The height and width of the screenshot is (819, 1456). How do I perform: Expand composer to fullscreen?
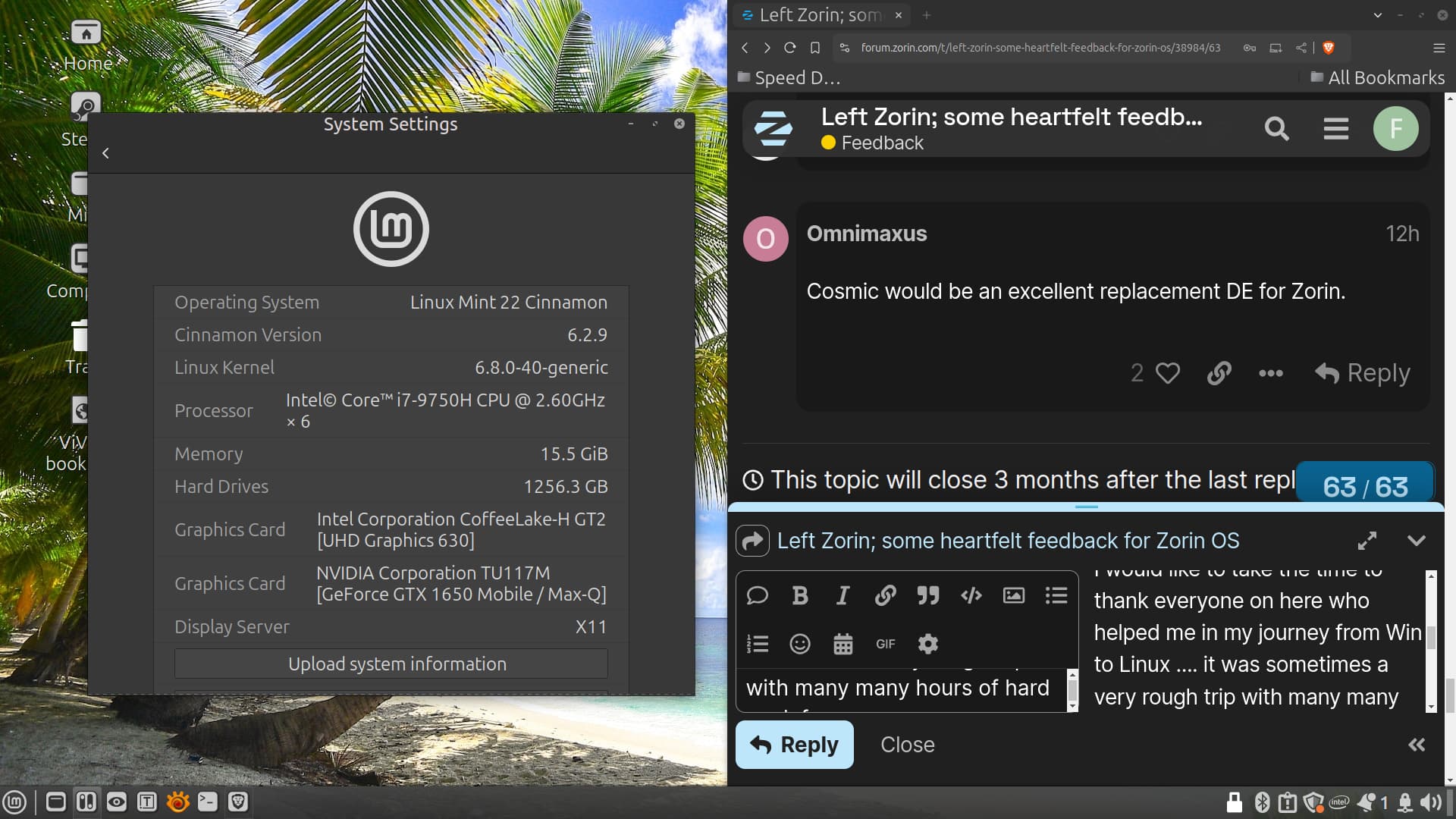(x=1367, y=541)
